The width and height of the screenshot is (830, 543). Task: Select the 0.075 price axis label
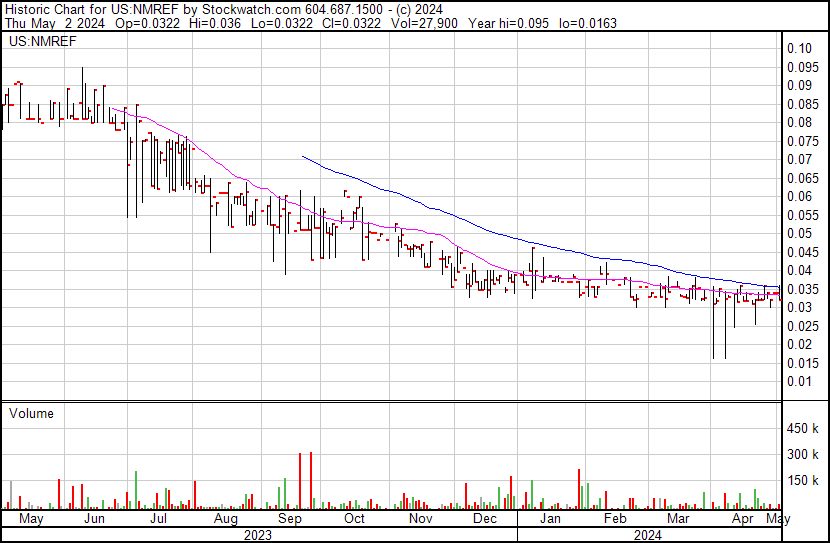click(x=803, y=141)
